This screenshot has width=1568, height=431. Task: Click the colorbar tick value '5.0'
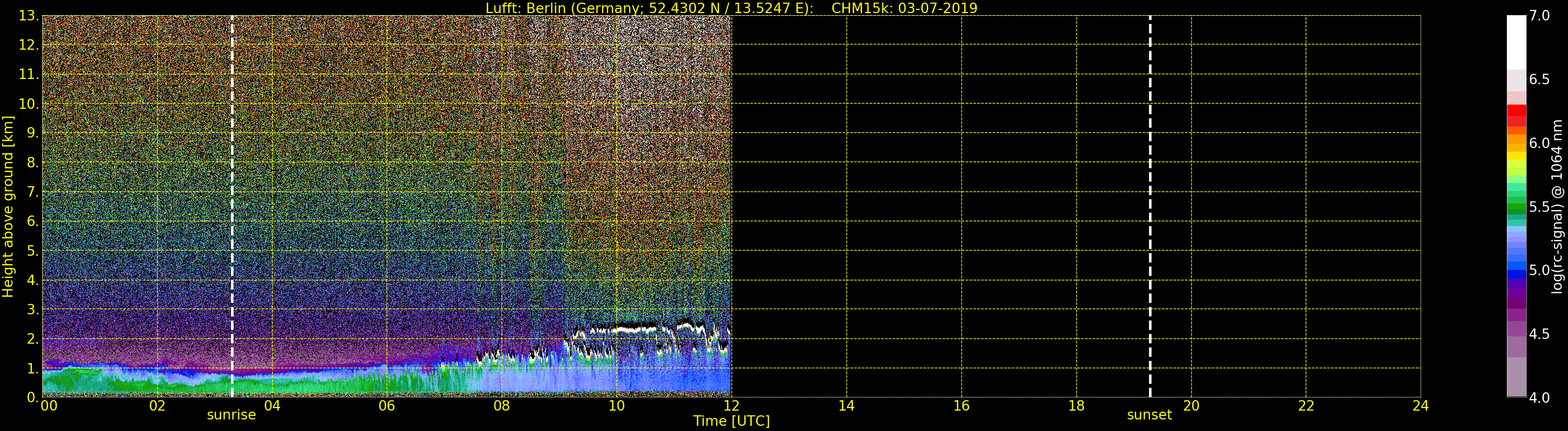pyautogui.click(x=1539, y=270)
